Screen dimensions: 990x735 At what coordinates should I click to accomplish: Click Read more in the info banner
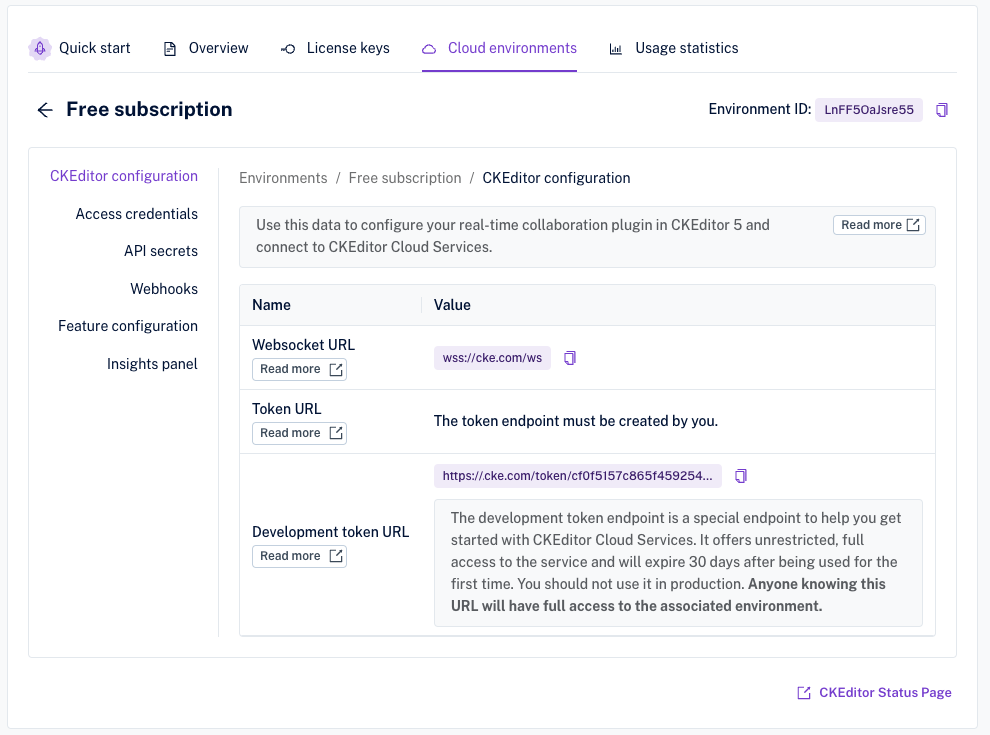(879, 225)
